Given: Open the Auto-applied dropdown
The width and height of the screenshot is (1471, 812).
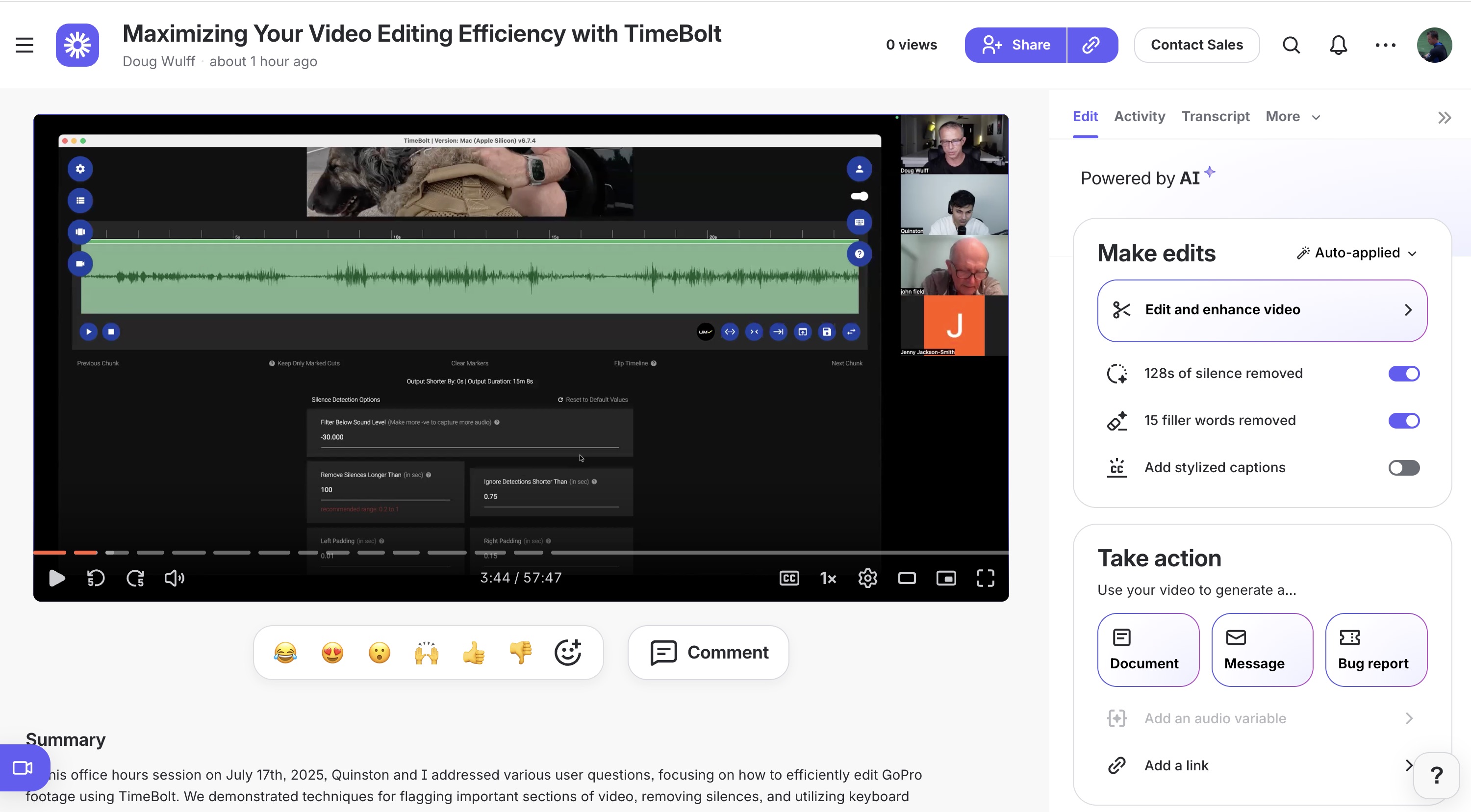Looking at the screenshot, I should point(1357,253).
